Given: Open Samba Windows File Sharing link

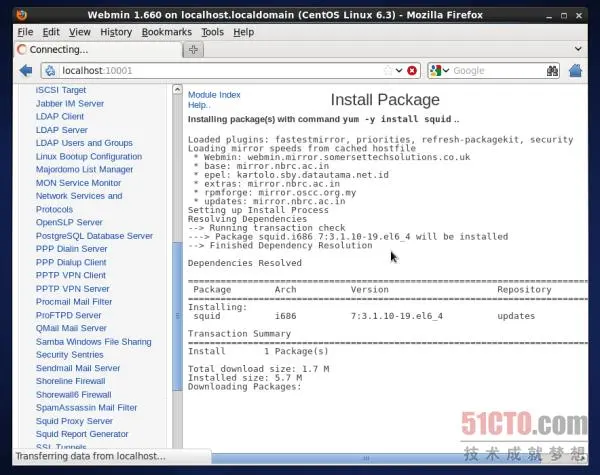Looking at the screenshot, I should tap(93, 342).
